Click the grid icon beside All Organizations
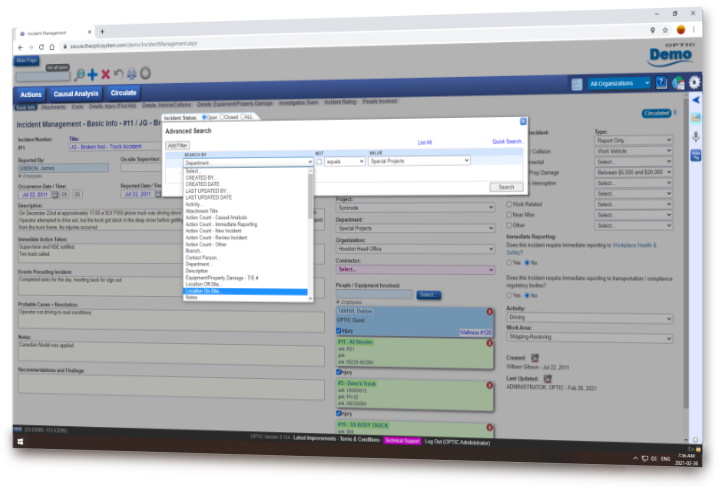The height and width of the screenshot is (487, 717). pyautogui.click(x=577, y=84)
